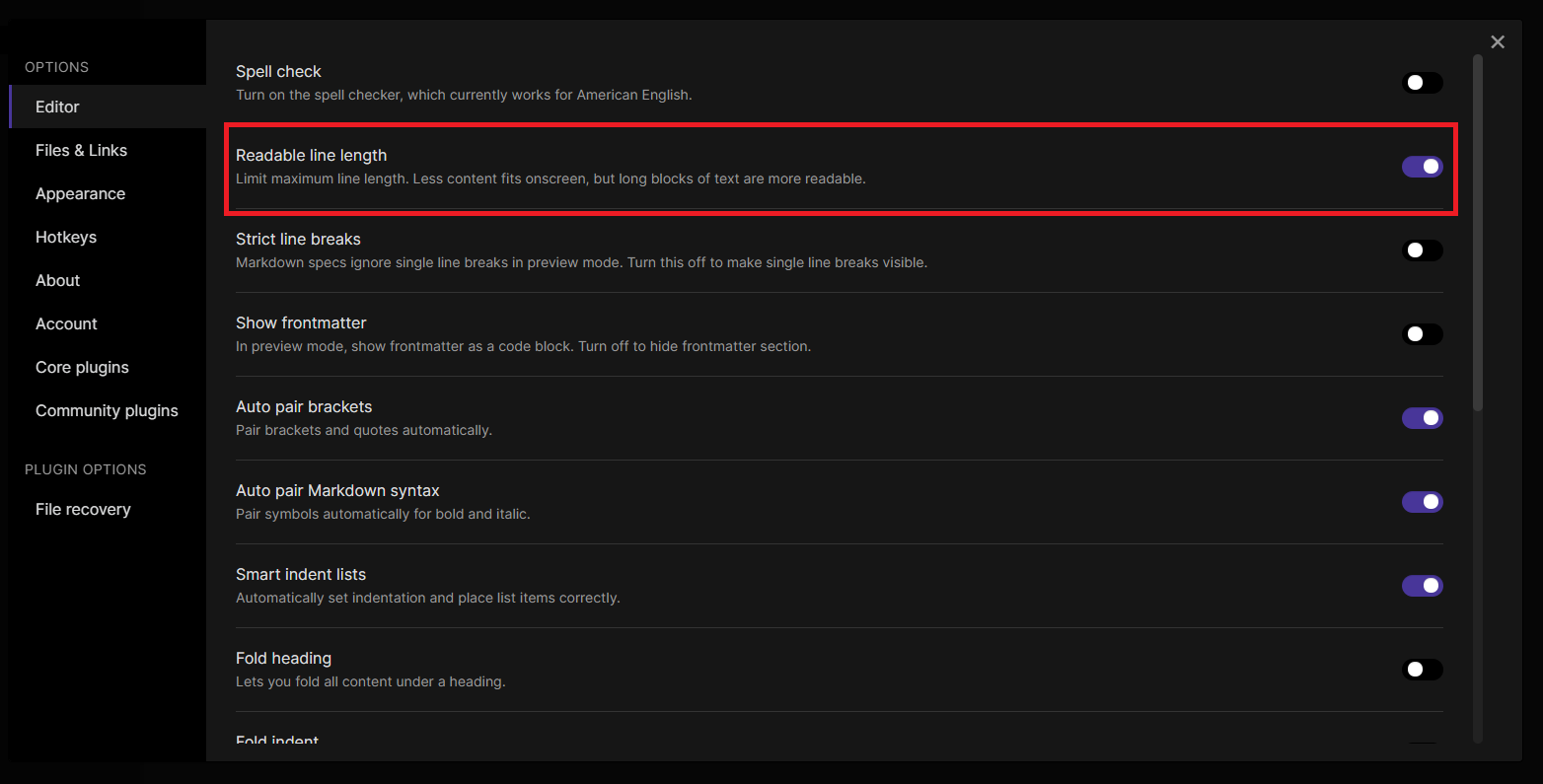Image resolution: width=1543 pixels, height=784 pixels.
Task: Enable the Fold heading toggle
Action: [x=1422, y=670]
